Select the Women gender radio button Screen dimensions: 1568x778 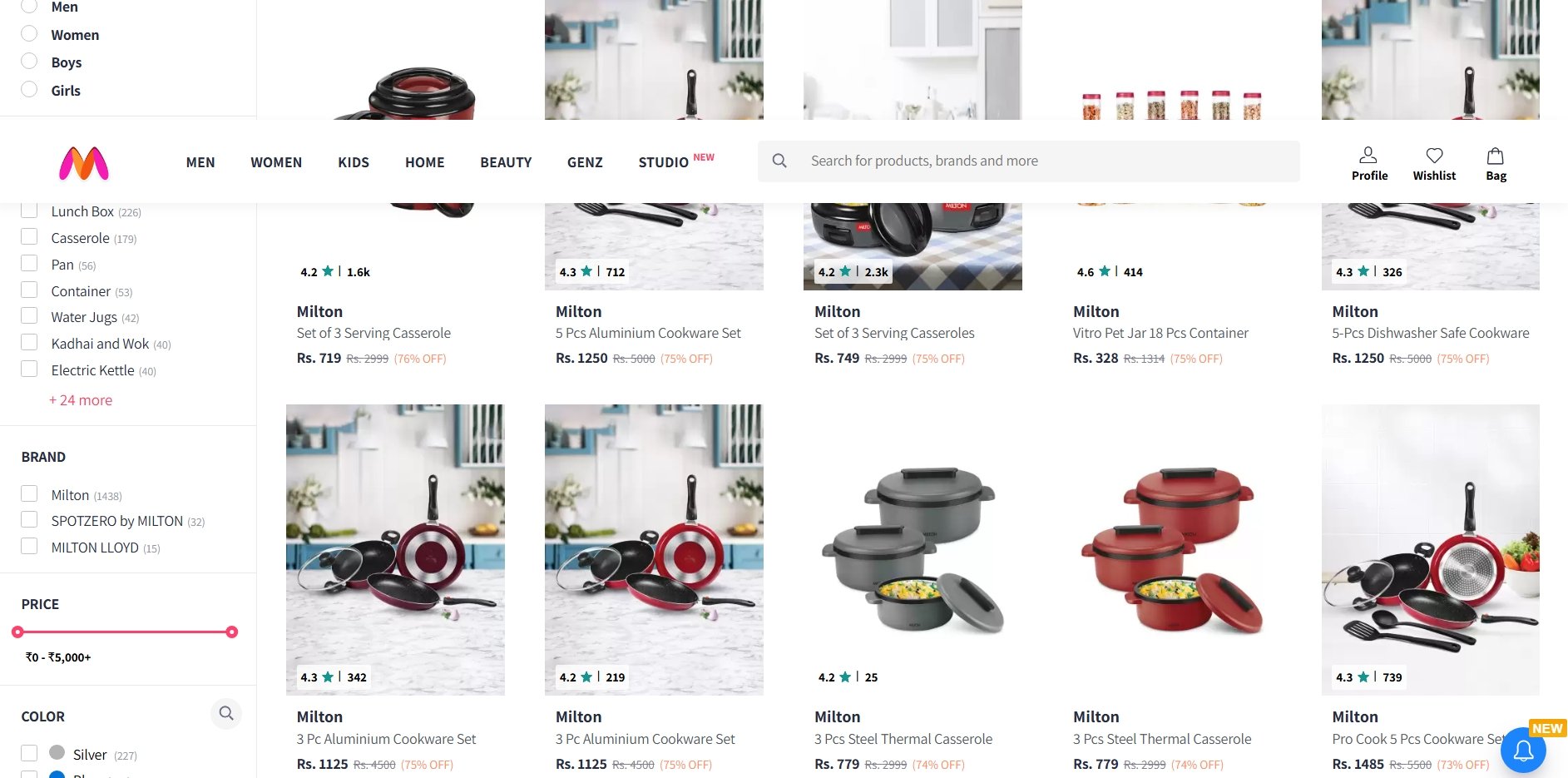point(29,33)
